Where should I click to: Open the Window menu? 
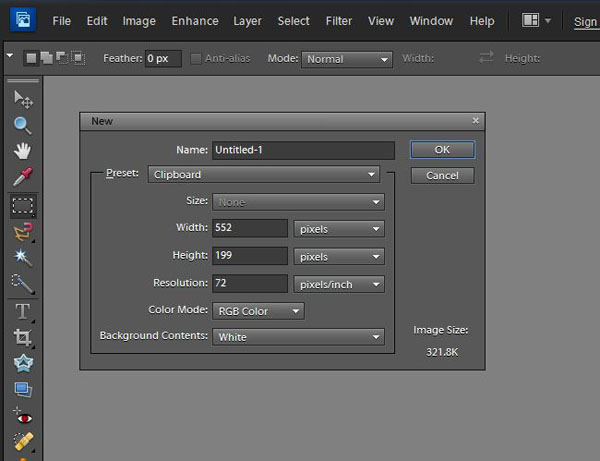tap(431, 21)
